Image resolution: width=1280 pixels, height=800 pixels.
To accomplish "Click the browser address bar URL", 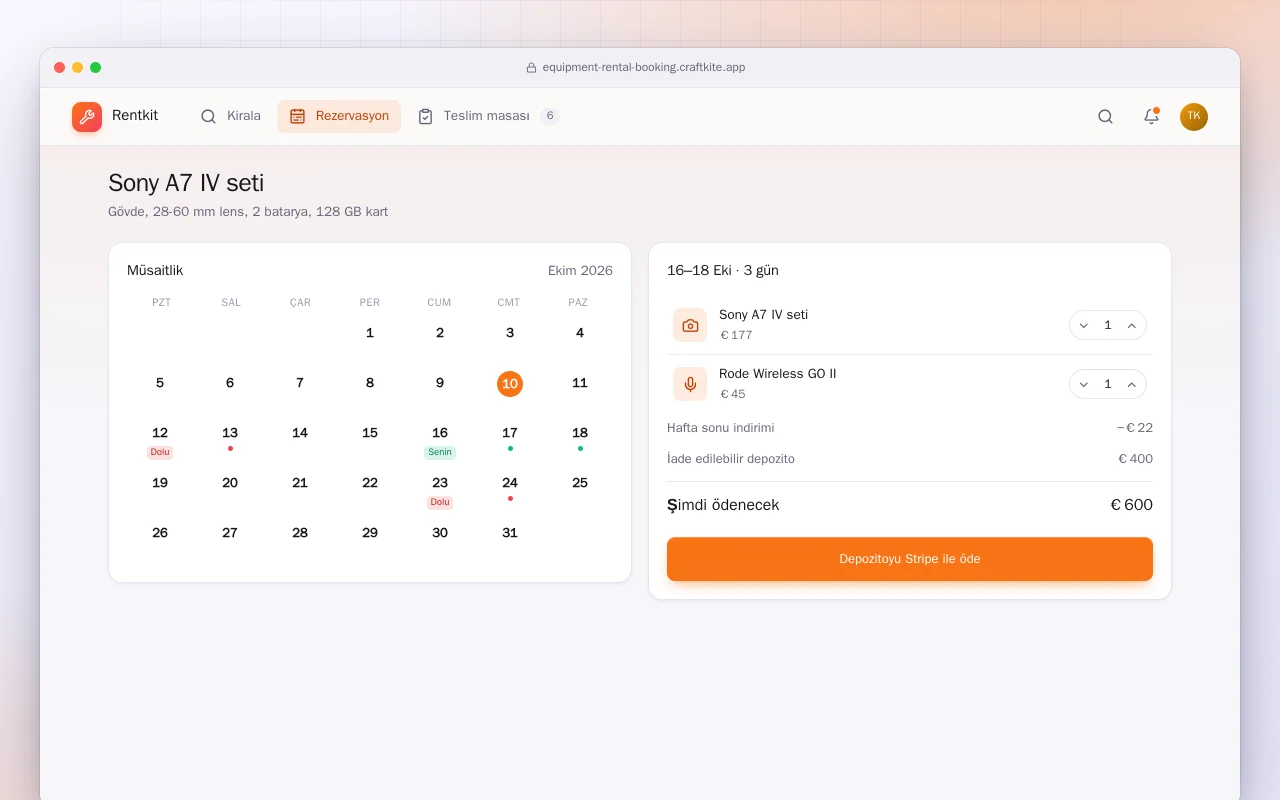I will (x=644, y=68).
